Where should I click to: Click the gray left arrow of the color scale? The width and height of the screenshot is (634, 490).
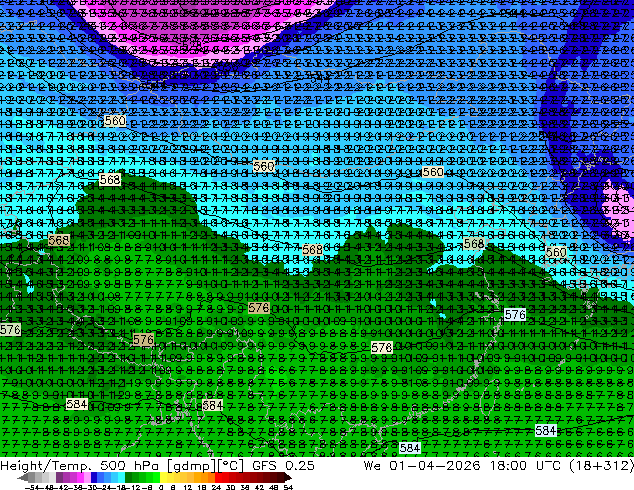pyautogui.click(x=23, y=478)
